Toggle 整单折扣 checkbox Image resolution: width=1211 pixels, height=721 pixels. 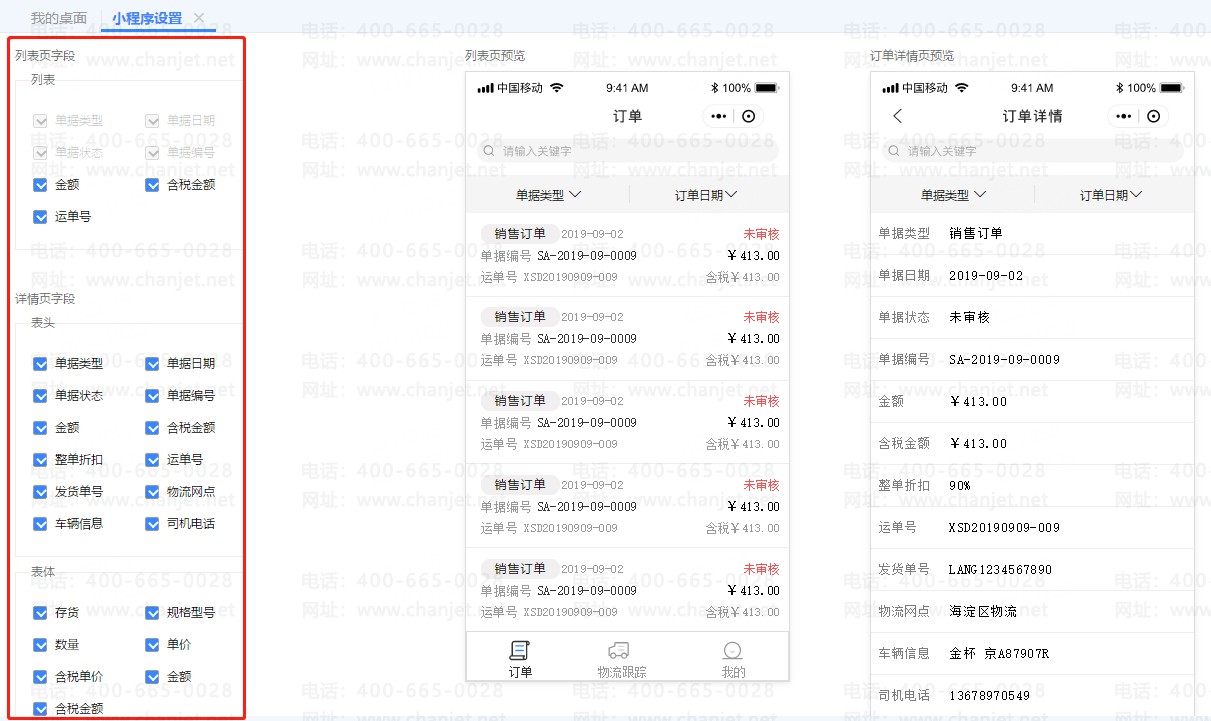point(41,460)
